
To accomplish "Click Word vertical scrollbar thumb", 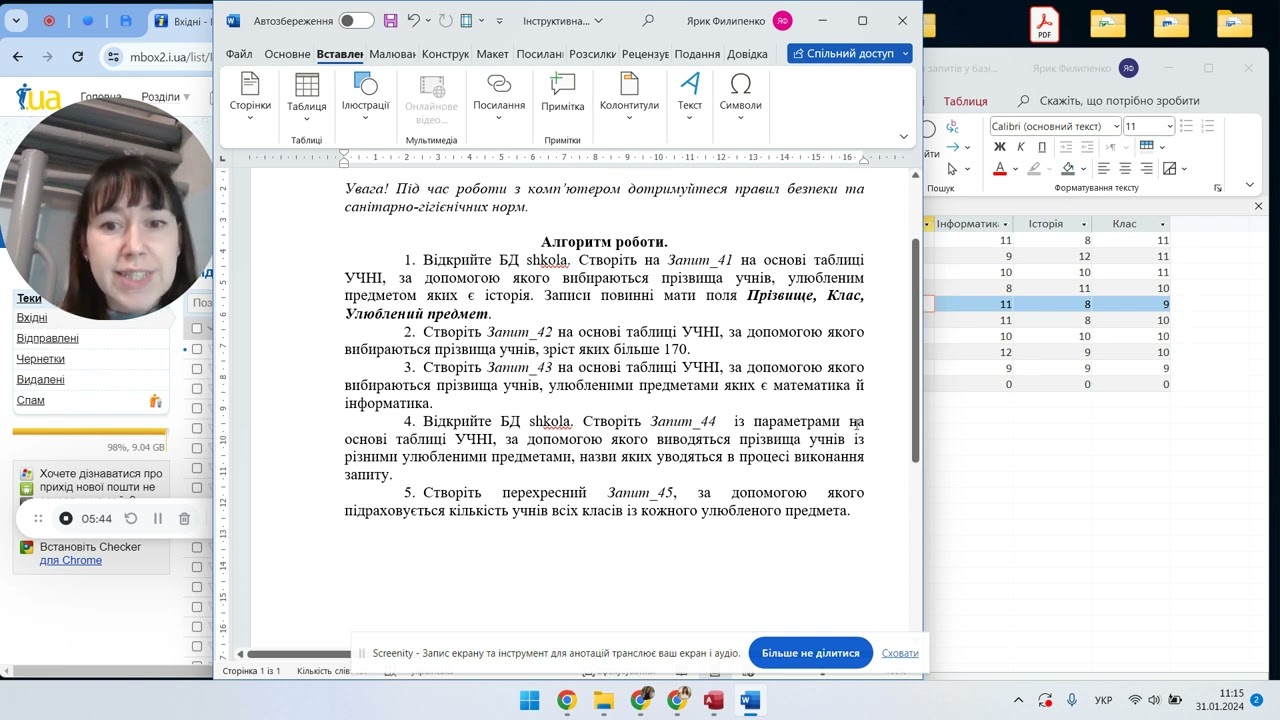I will point(915,350).
